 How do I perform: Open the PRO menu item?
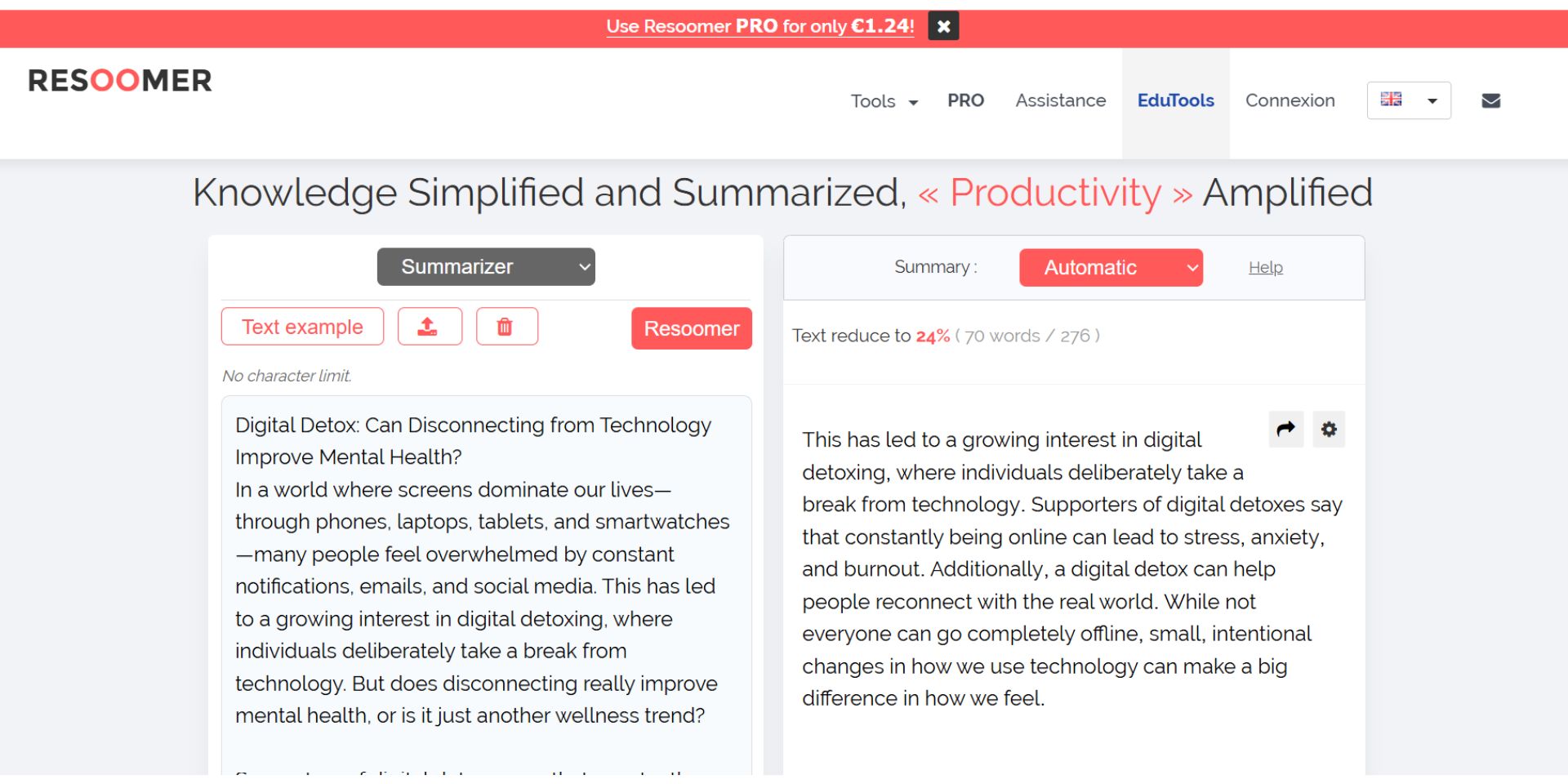(965, 100)
